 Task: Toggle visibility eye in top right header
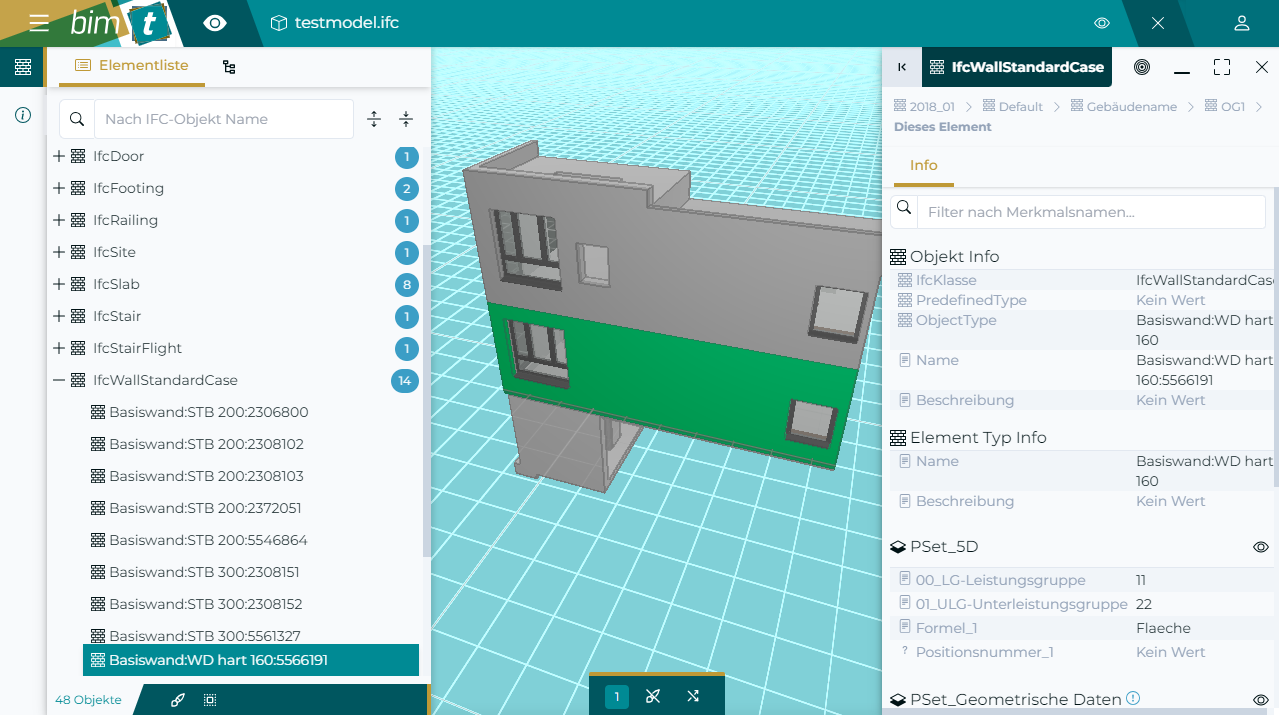point(1102,23)
